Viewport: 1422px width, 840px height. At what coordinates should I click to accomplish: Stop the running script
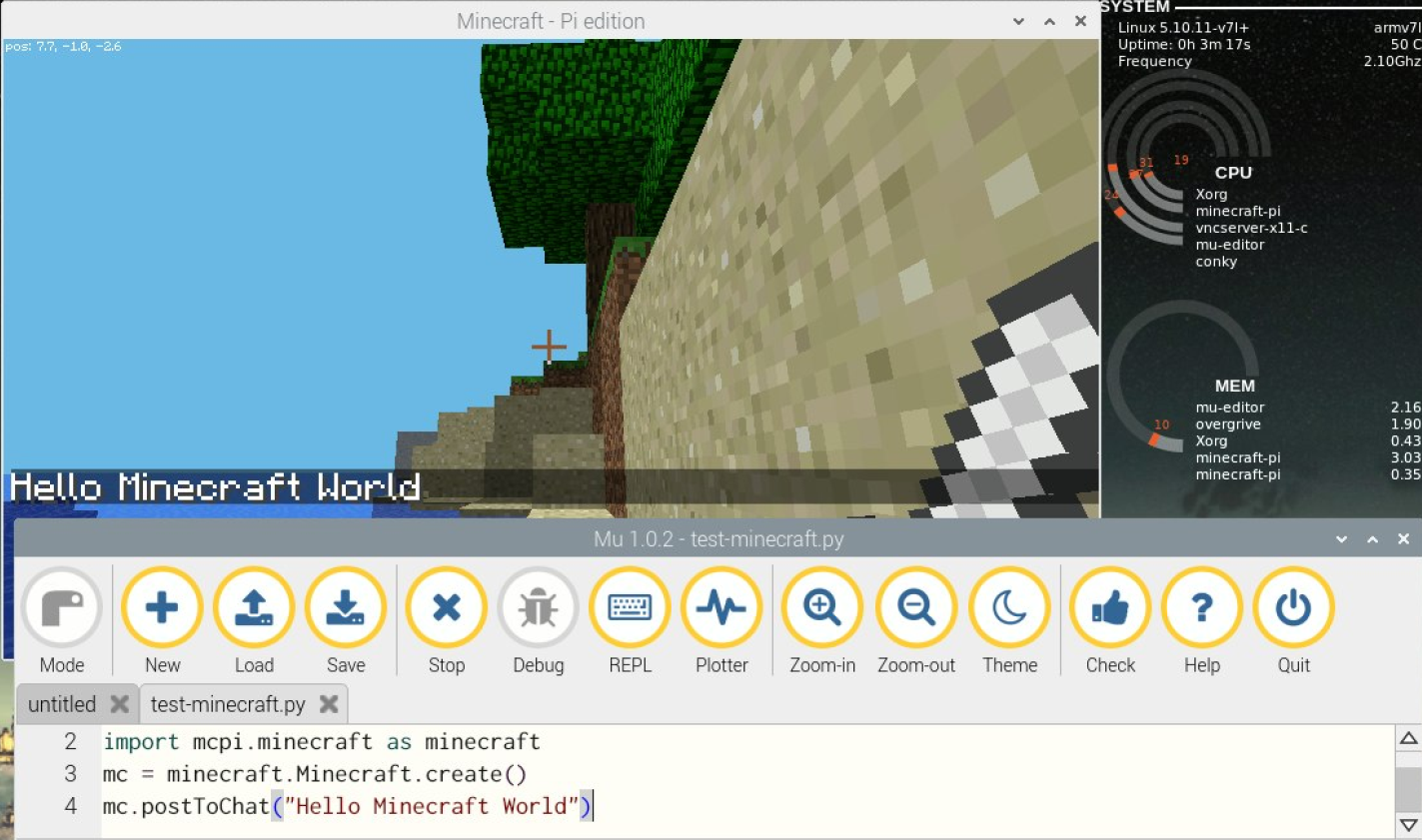coord(447,621)
